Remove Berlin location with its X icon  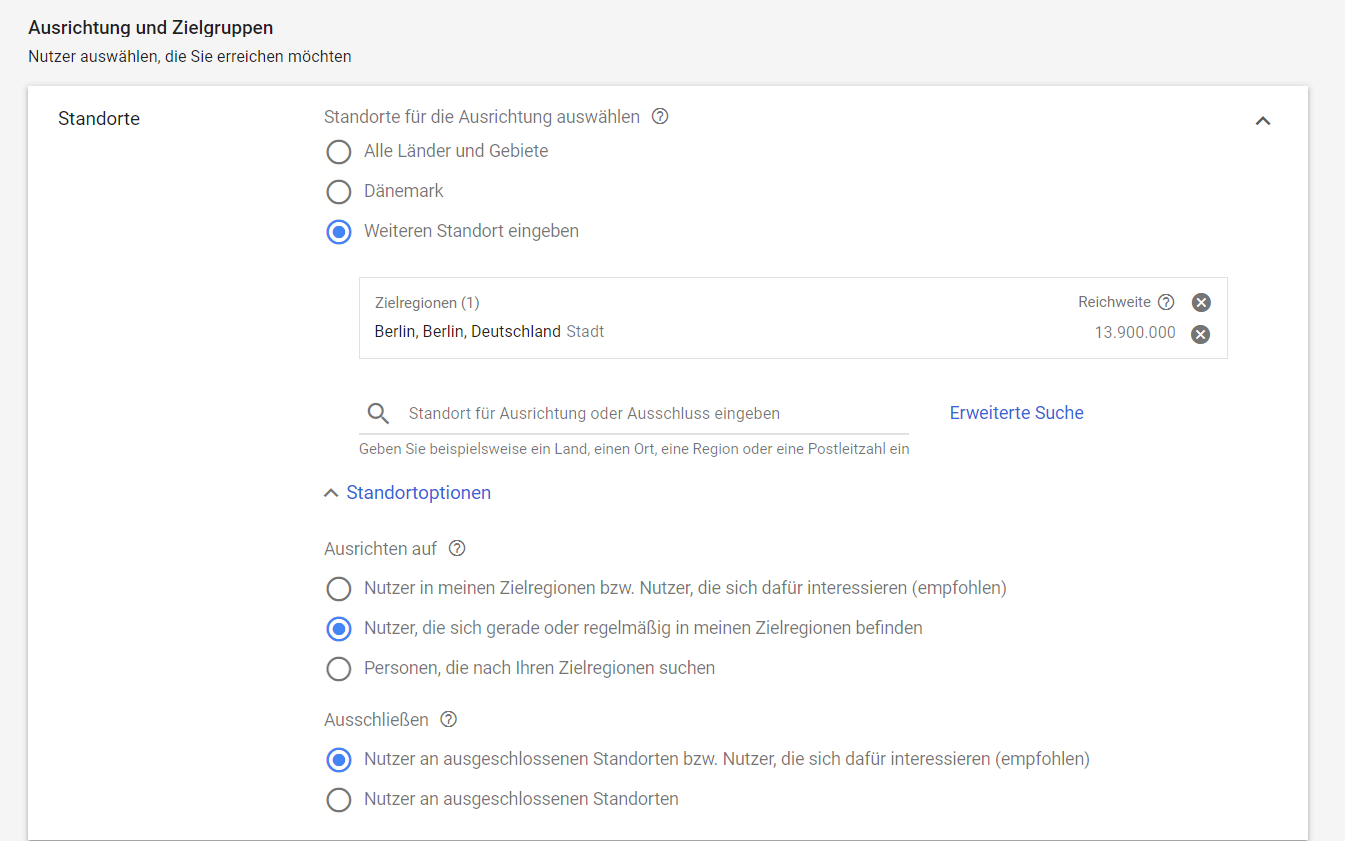click(x=1201, y=334)
